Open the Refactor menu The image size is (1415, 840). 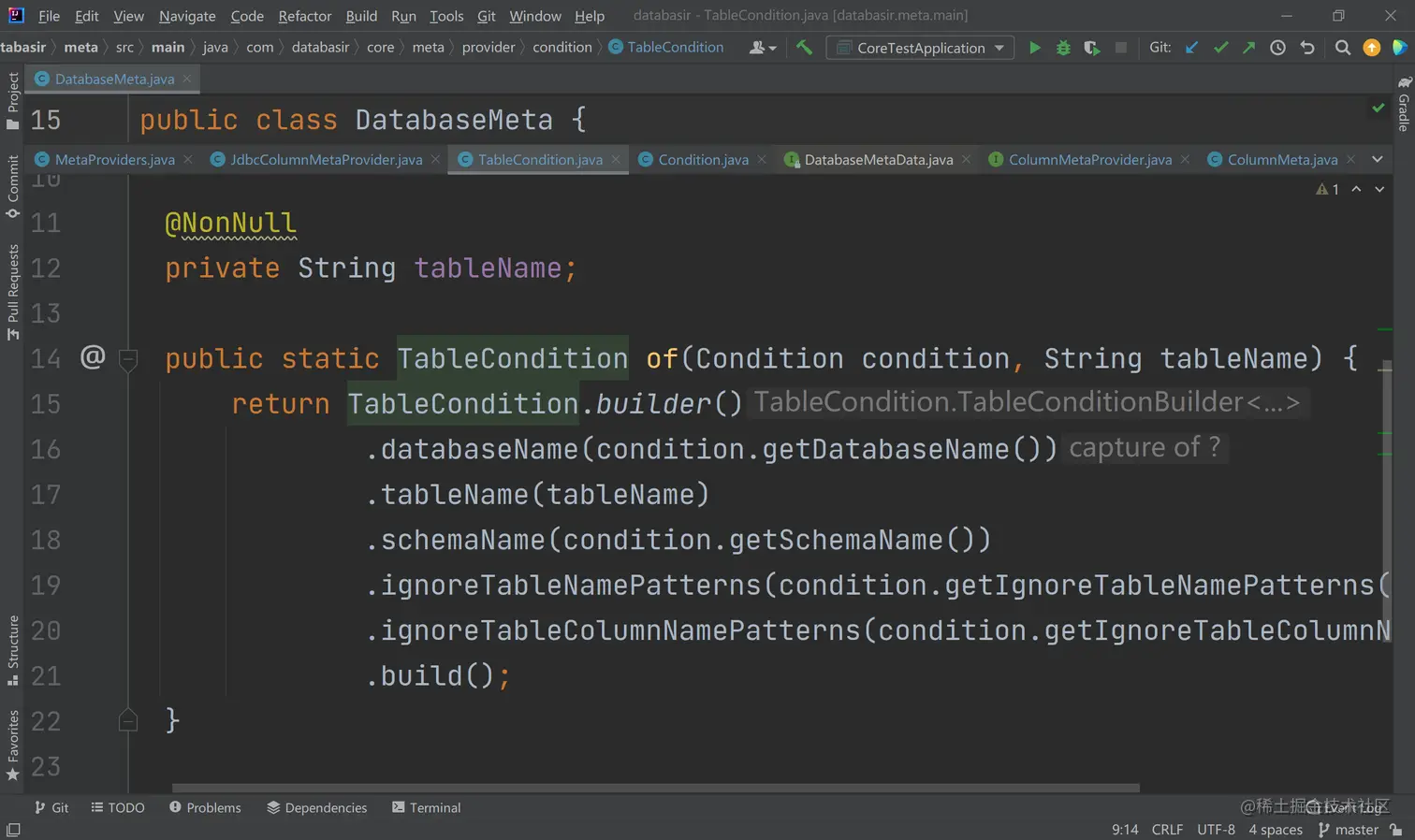305,16
